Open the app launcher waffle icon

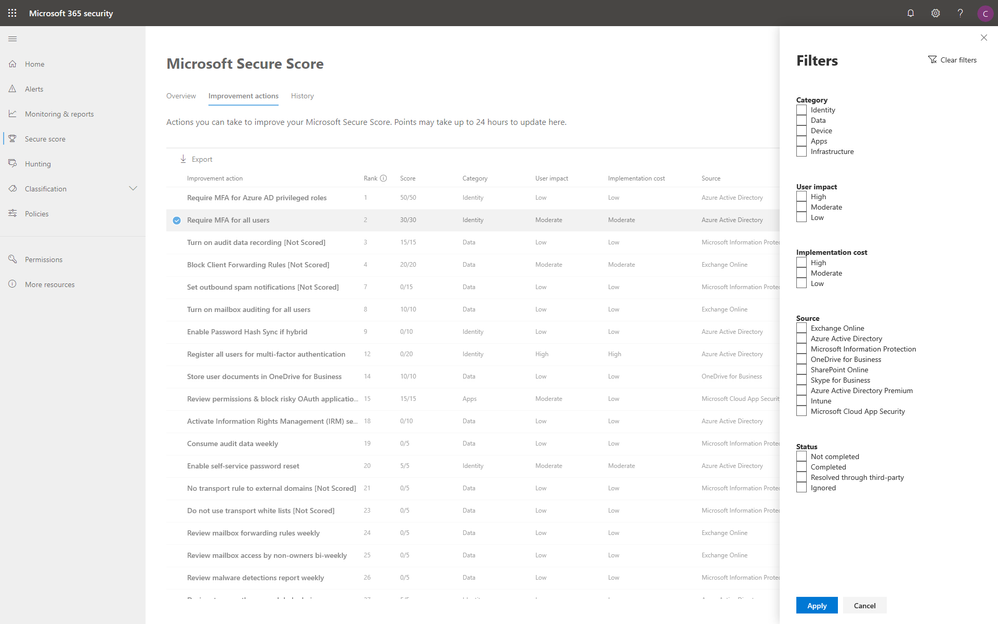point(12,13)
